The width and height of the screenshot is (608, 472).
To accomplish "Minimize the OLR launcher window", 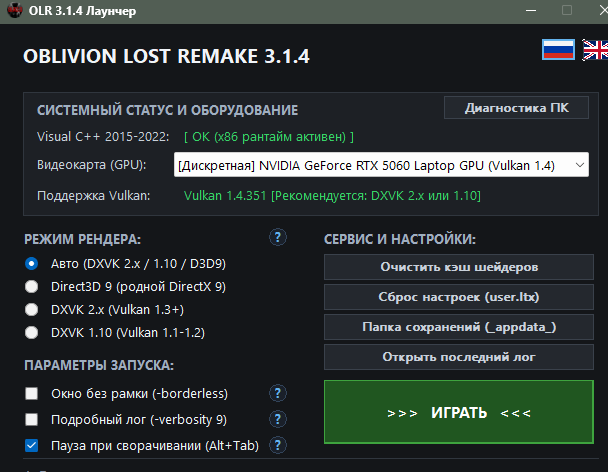I will [531, 10].
